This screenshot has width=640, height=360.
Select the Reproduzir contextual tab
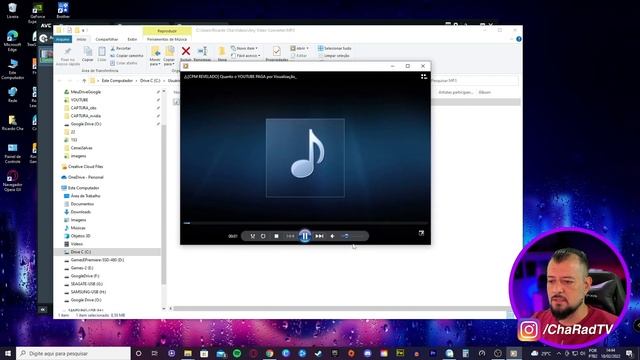(x=167, y=31)
